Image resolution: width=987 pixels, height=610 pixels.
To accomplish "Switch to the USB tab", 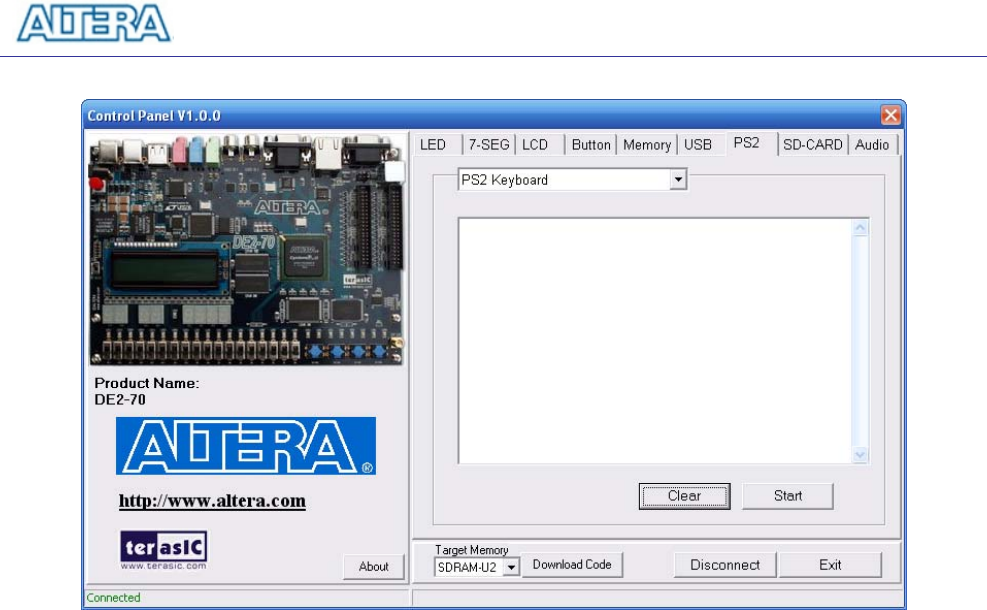I will pos(701,145).
